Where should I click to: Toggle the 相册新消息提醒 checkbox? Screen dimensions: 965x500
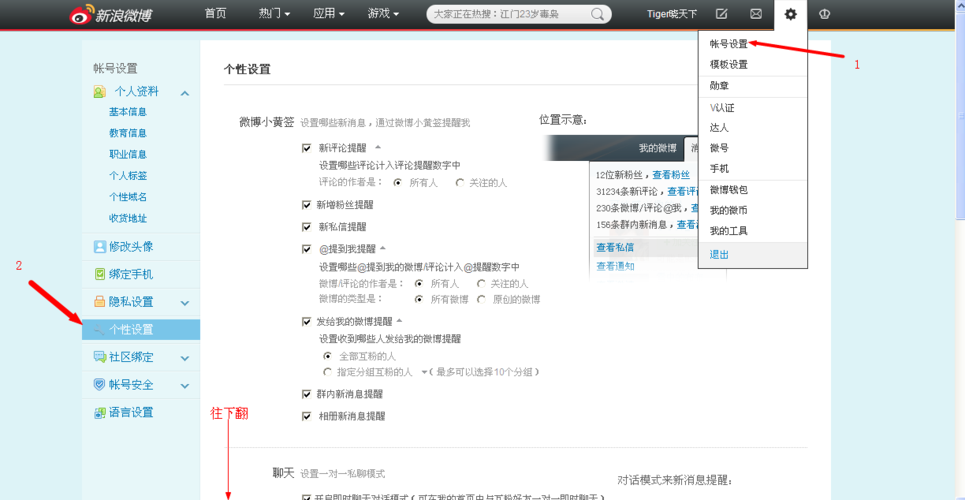(x=306, y=416)
